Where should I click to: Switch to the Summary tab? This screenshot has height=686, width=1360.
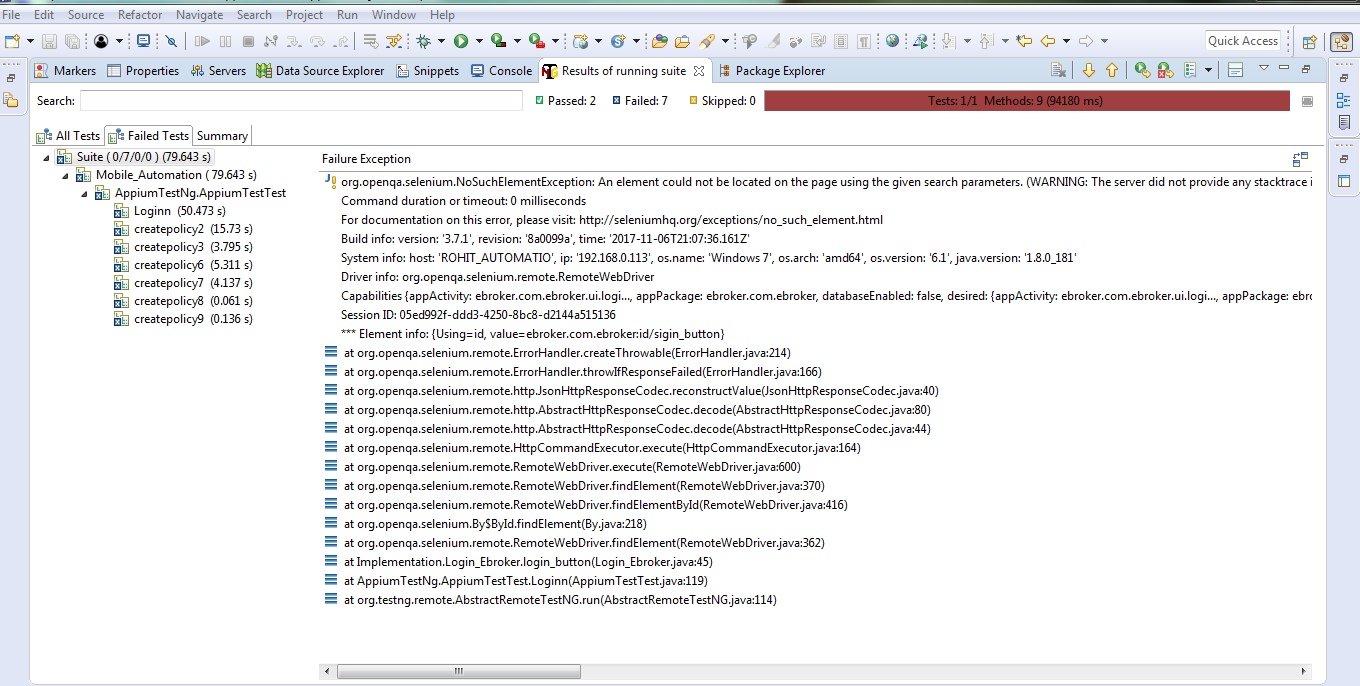point(221,135)
